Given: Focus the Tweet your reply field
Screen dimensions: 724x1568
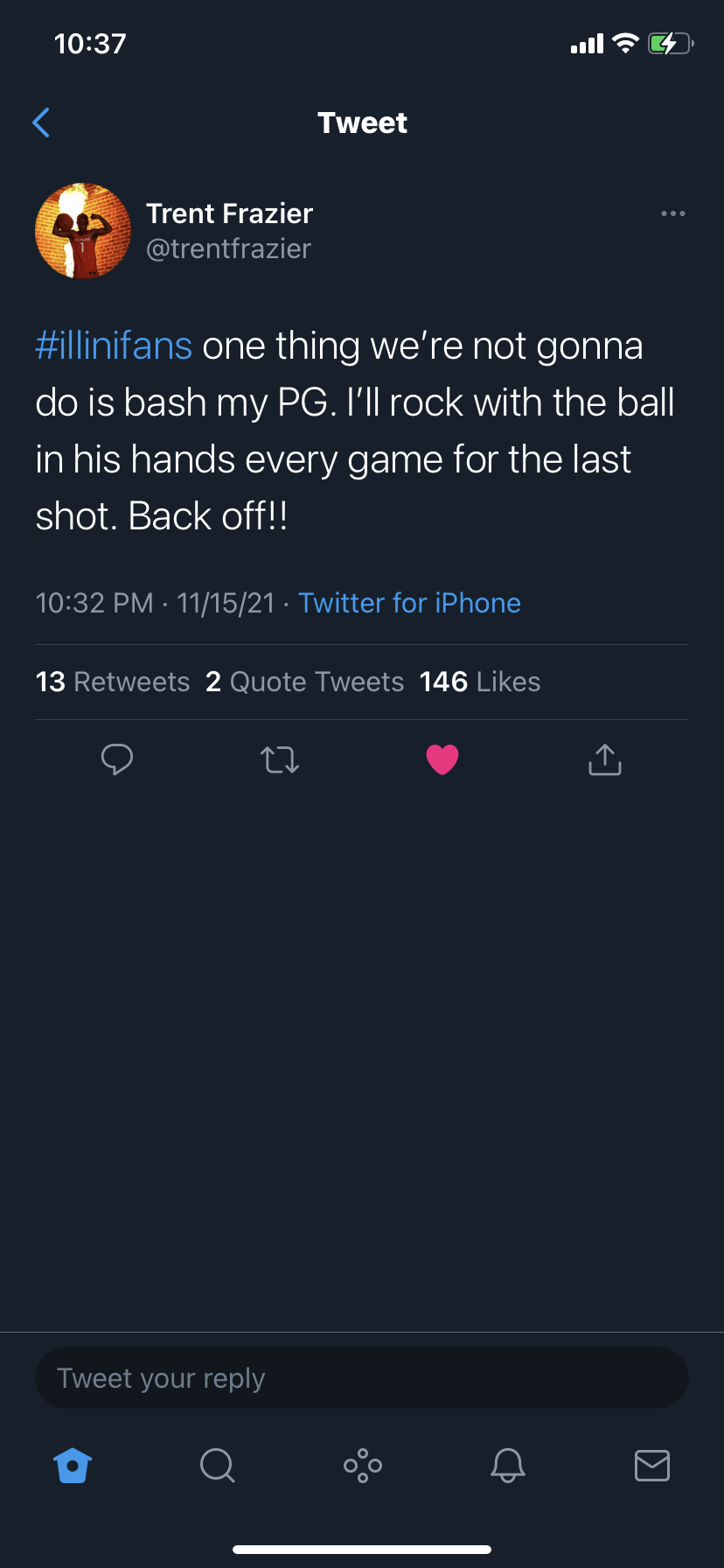Looking at the screenshot, I should click(362, 1378).
